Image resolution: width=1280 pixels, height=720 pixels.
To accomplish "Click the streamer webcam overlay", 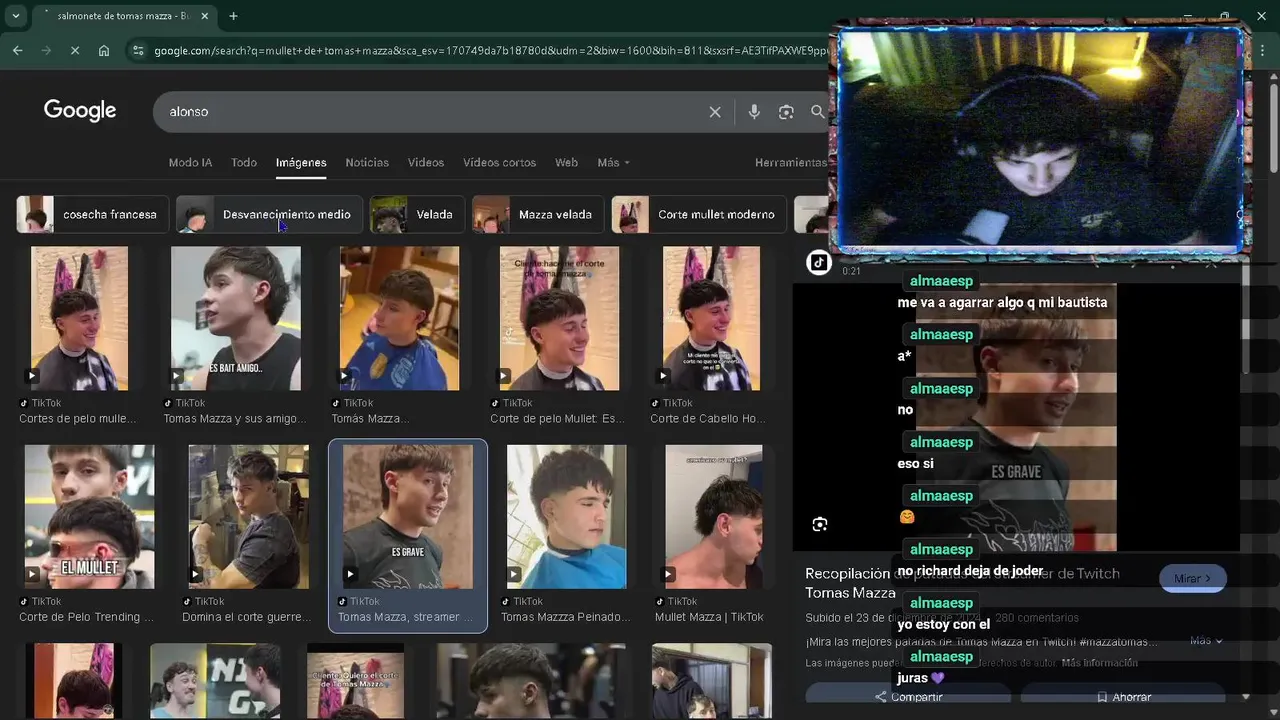I will 1039,138.
